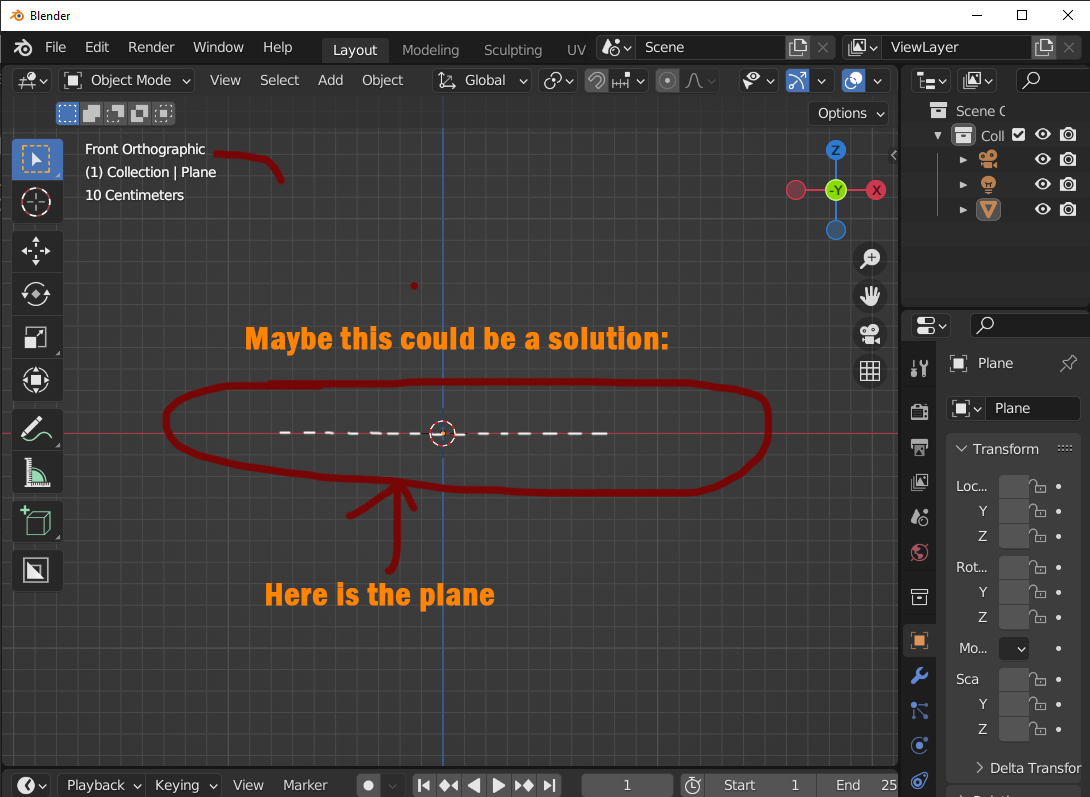1090x797 pixels.
Task: Click the viewport zoom magnifier gizmo
Action: tap(870, 258)
